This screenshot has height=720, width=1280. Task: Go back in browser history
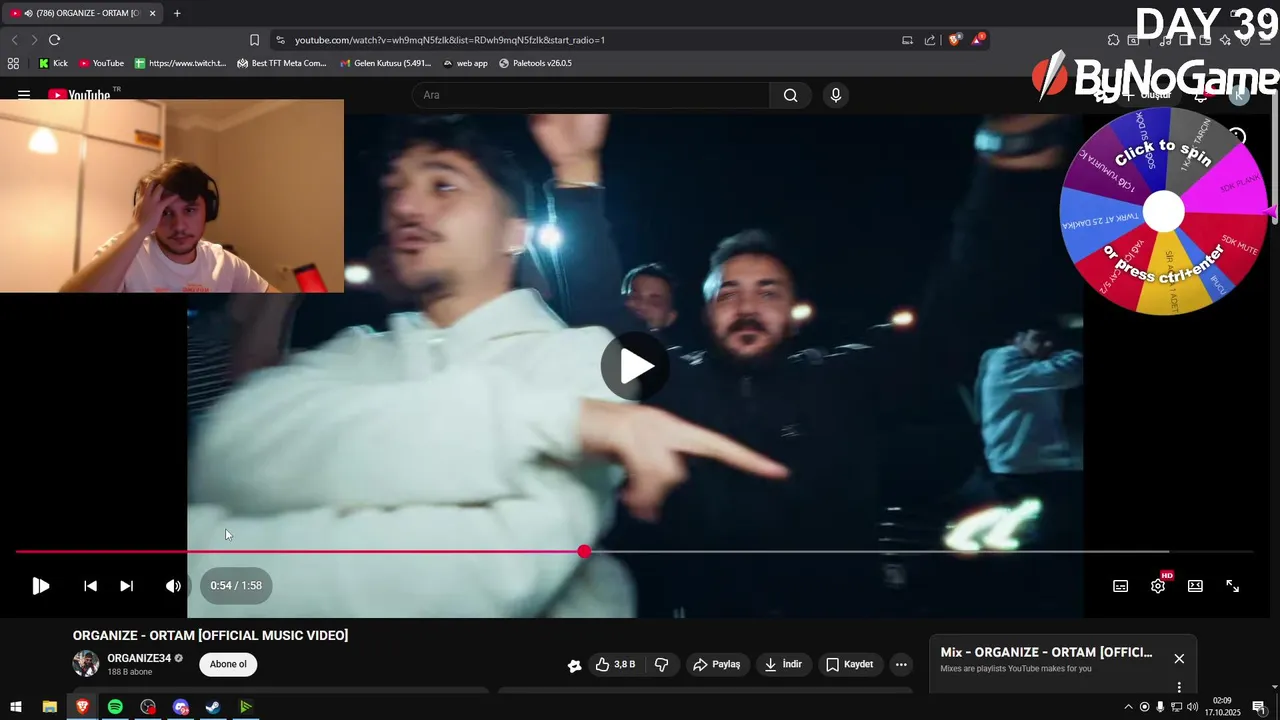(x=14, y=40)
